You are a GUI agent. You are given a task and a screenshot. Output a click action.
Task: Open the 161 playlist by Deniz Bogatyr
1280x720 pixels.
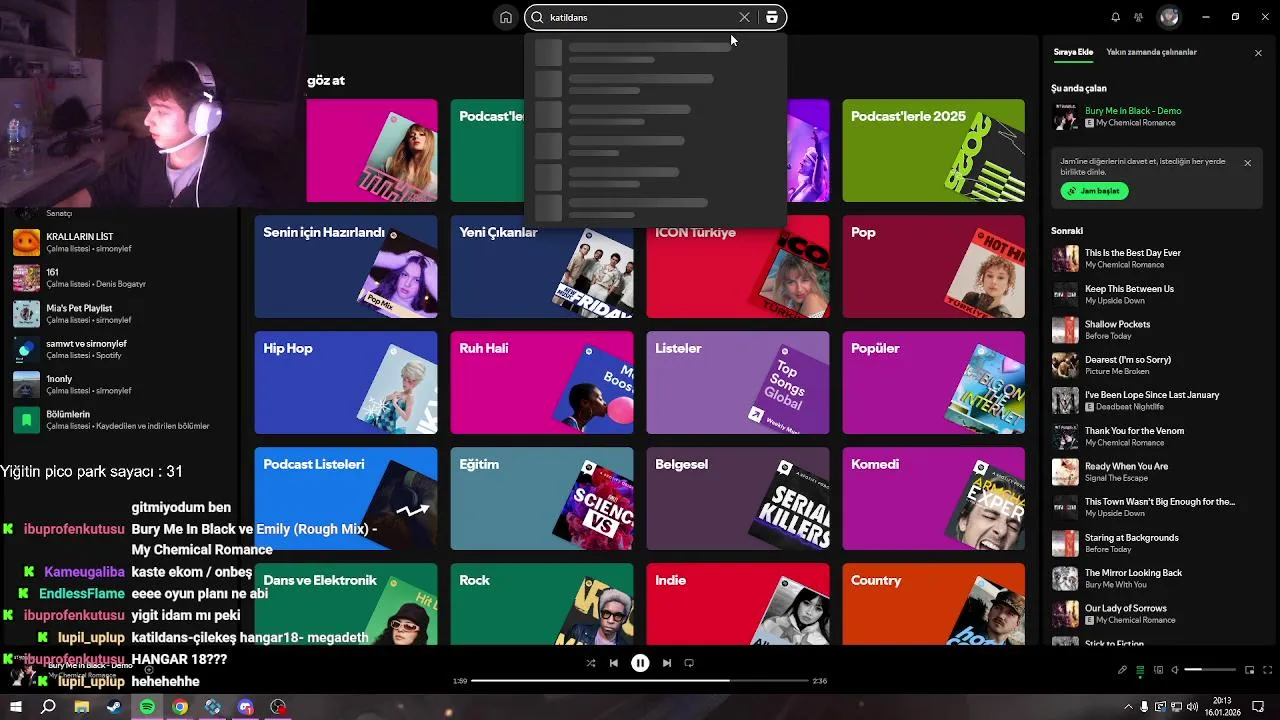pyautogui.click(x=120, y=278)
